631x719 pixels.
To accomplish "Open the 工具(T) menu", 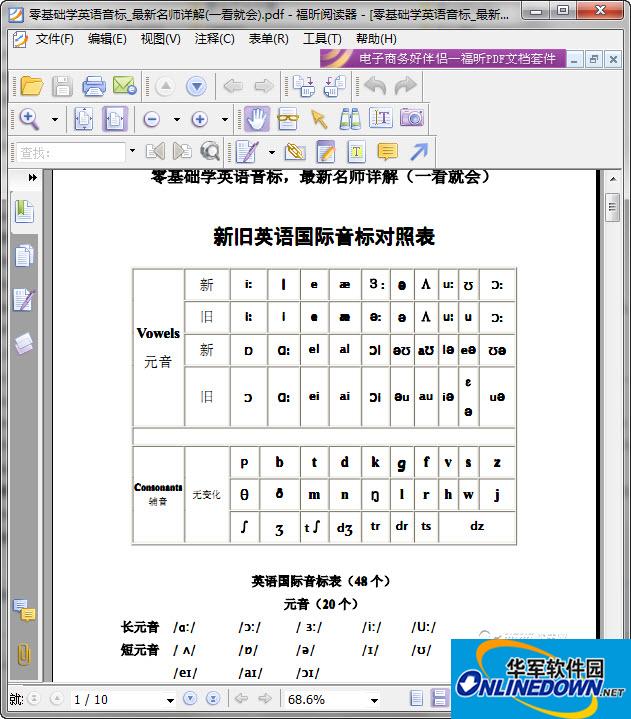I will click(322, 39).
